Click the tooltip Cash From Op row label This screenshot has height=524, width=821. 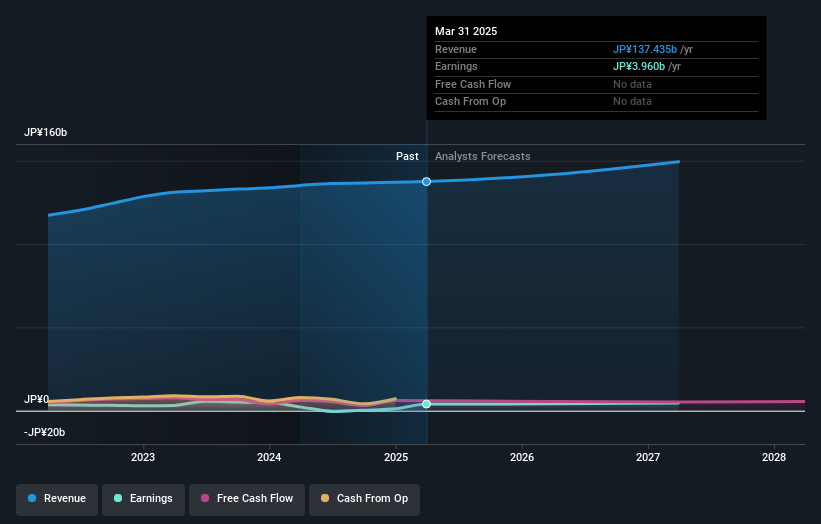click(x=470, y=102)
